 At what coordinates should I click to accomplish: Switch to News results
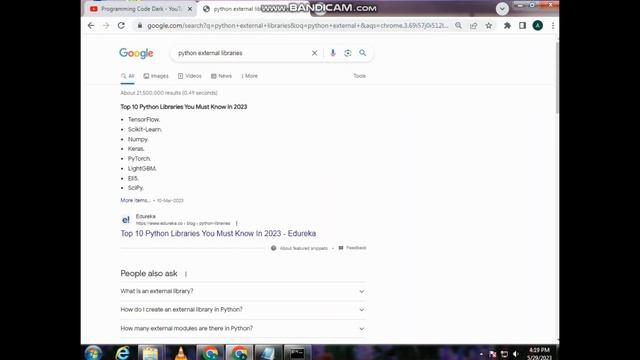(x=221, y=76)
